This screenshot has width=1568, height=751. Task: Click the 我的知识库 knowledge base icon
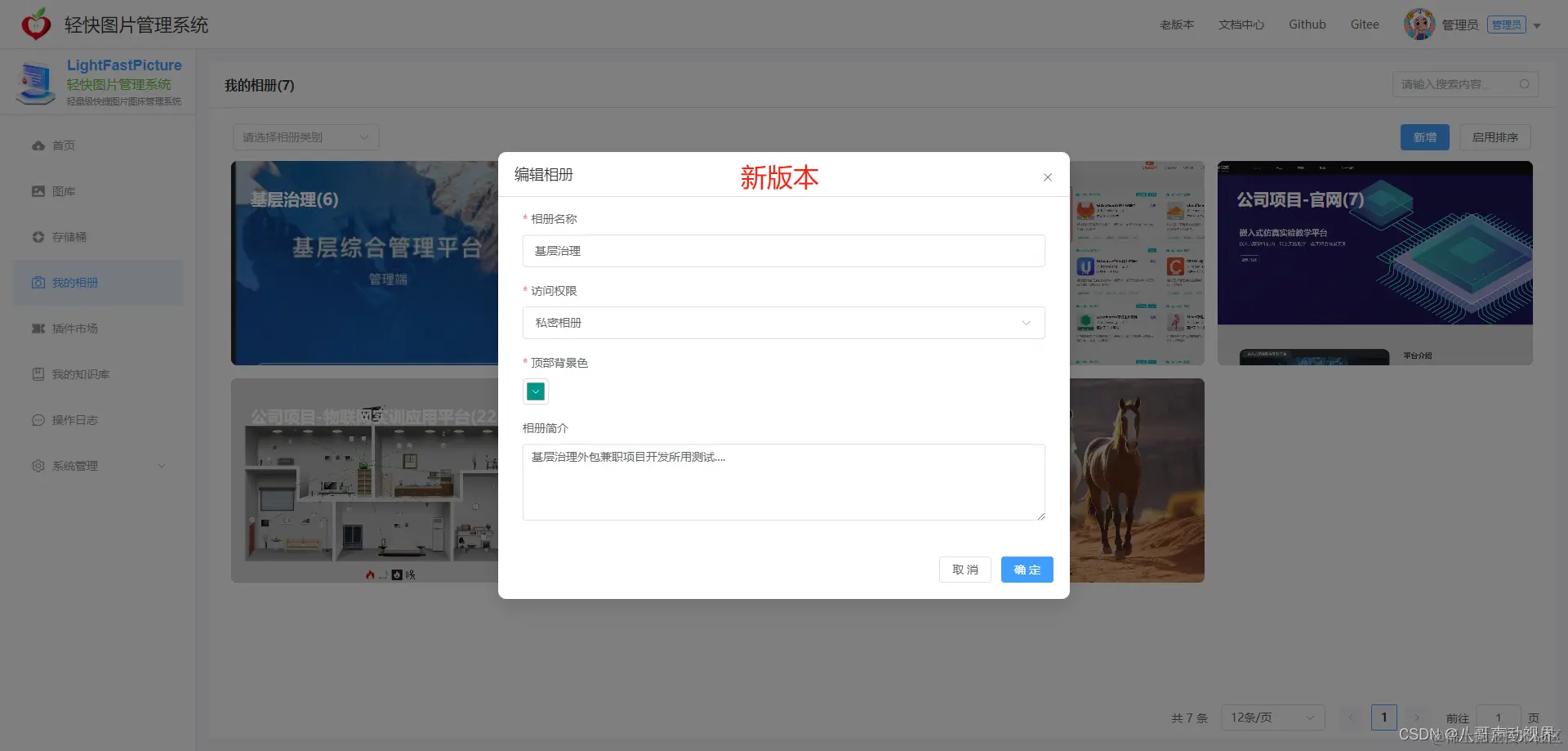38,373
